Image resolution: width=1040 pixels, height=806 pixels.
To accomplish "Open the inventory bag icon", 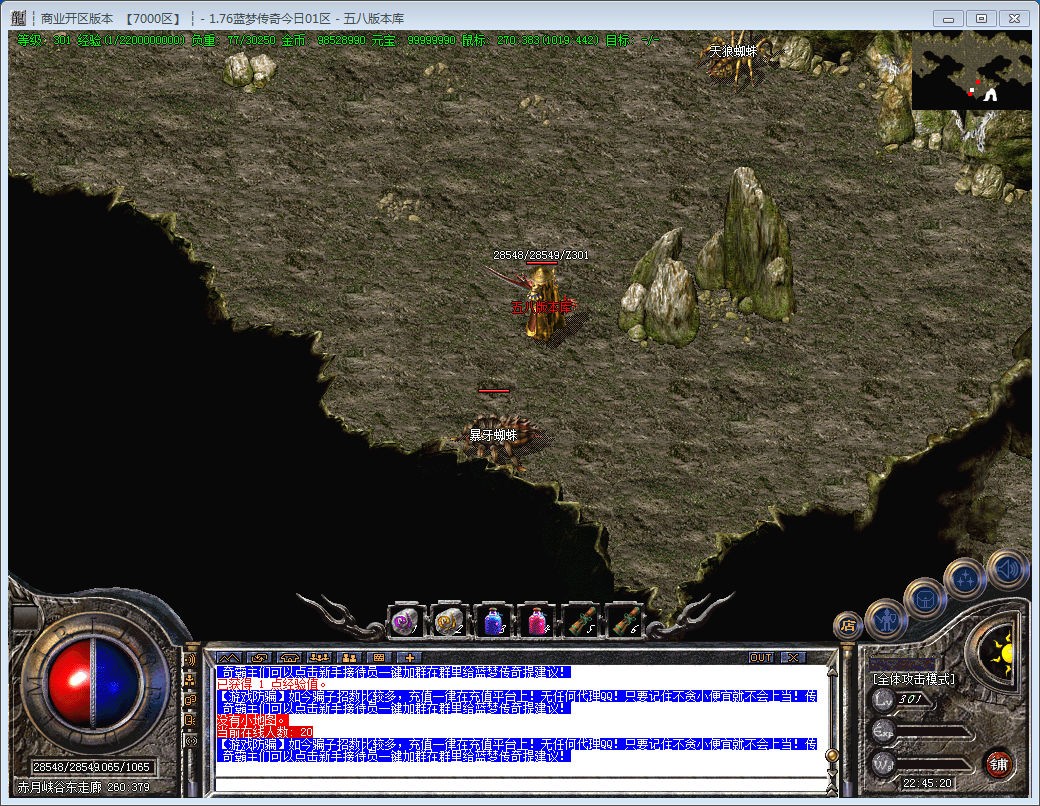I will (924, 599).
